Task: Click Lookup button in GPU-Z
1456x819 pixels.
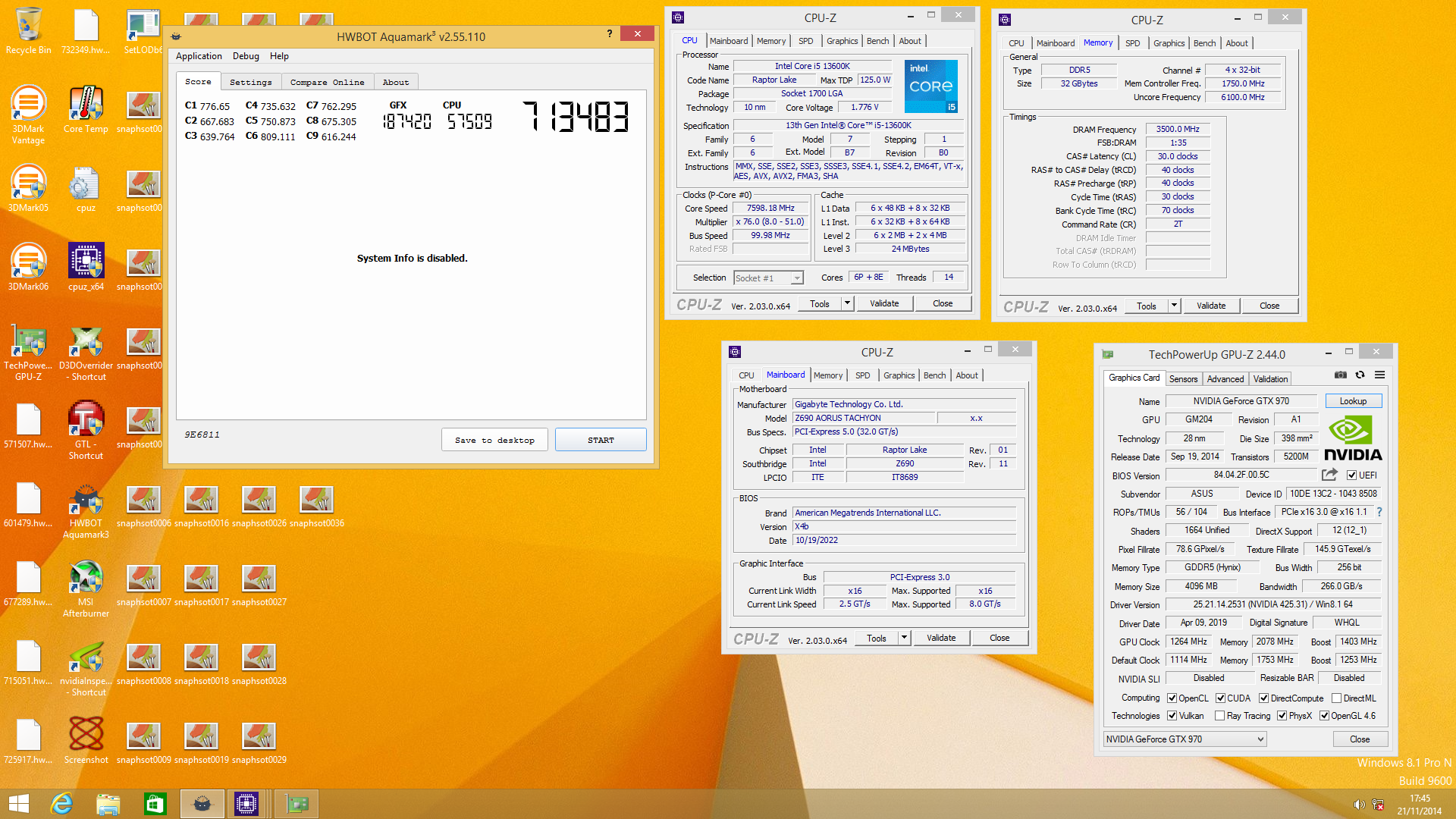Action: (1353, 401)
